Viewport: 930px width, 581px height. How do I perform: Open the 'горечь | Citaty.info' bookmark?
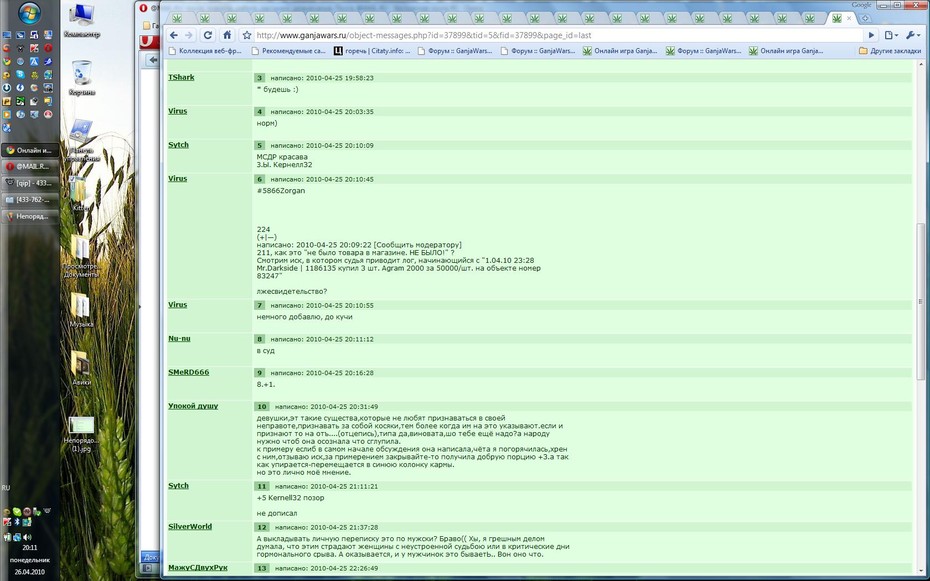372,51
